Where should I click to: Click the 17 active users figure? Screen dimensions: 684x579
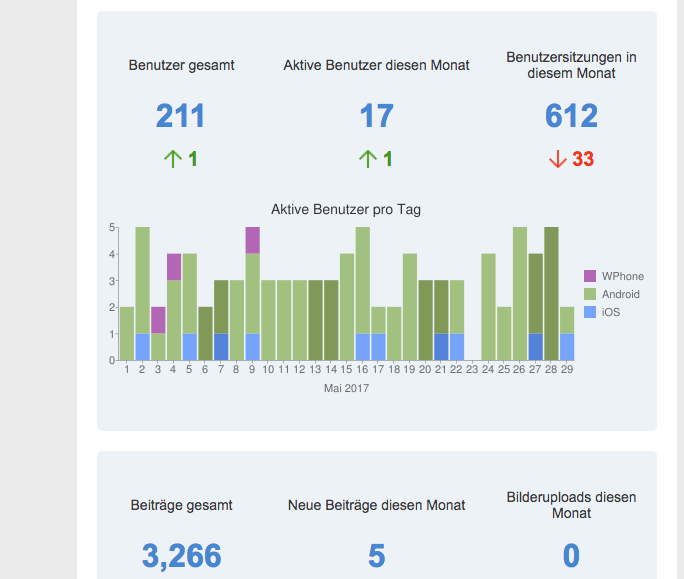coord(376,116)
